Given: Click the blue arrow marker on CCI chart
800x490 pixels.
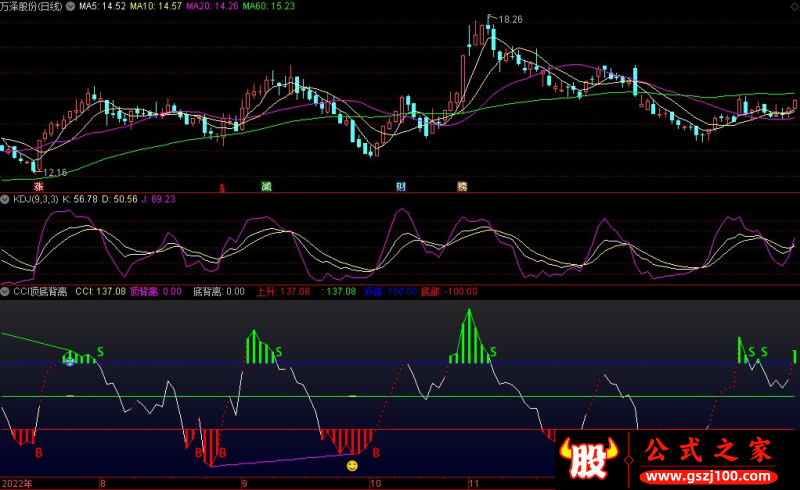Looking at the screenshot, I should (69, 359).
